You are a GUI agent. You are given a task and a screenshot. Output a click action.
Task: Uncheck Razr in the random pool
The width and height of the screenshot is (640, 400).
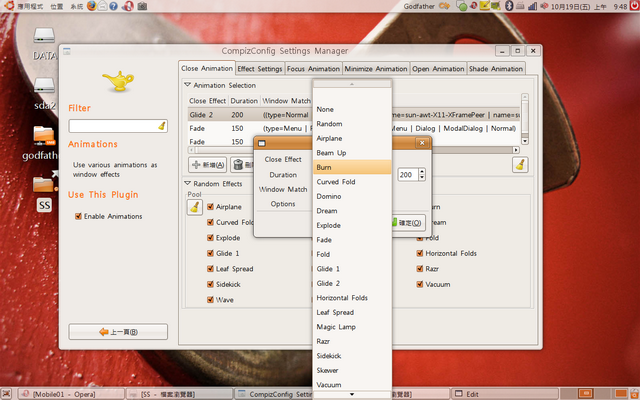pyautogui.click(x=420, y=269)
